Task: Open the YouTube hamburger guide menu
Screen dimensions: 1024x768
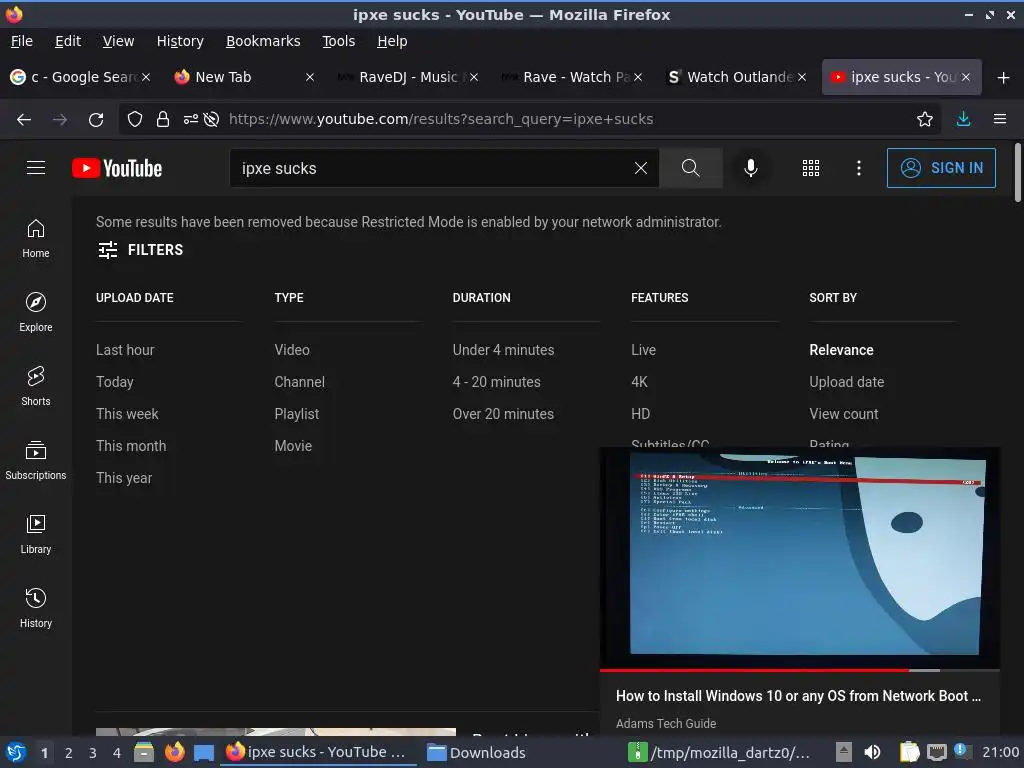Action: (x=36, y=168)
